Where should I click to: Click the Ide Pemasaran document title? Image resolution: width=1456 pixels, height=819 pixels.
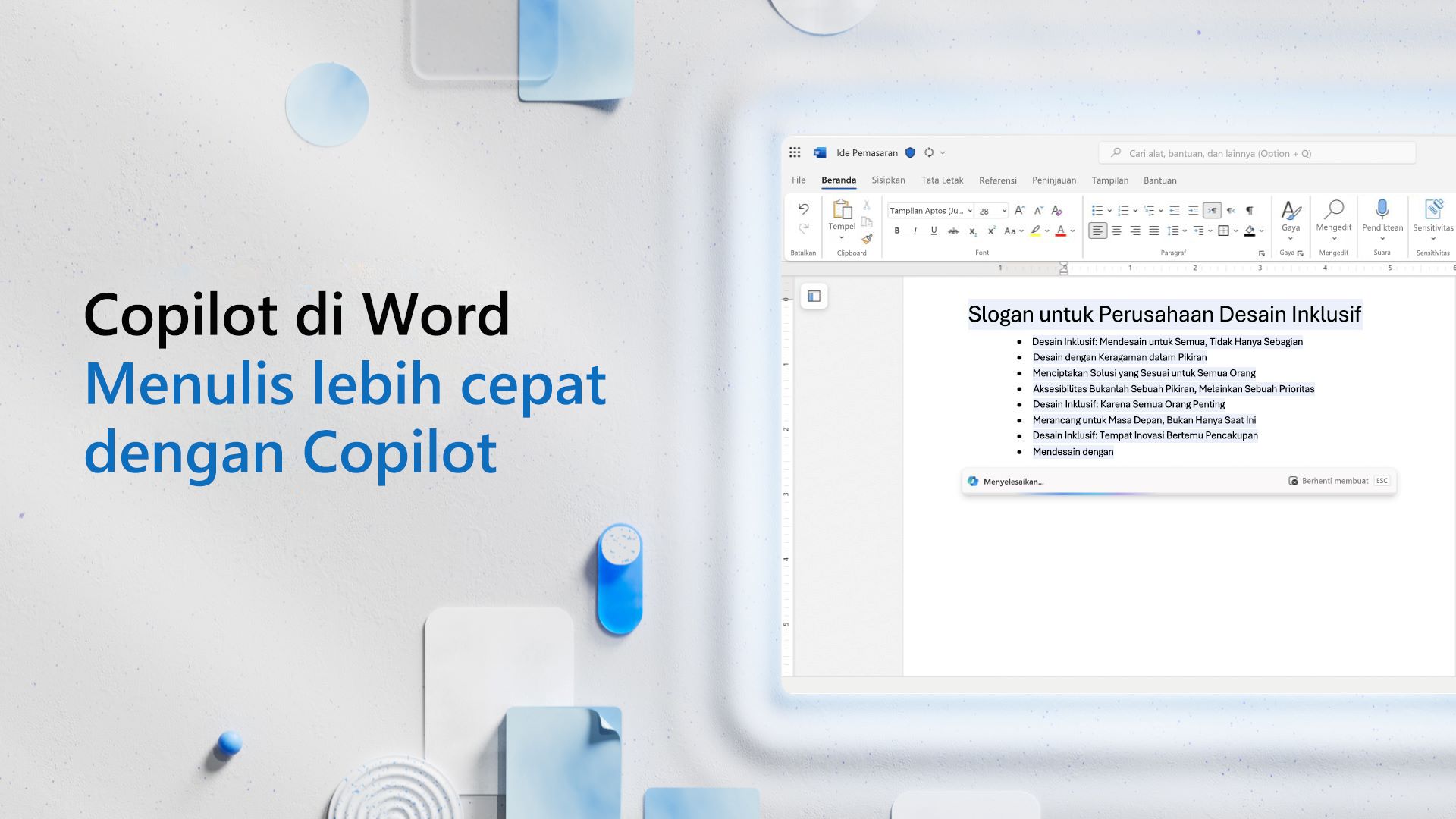tap(867, 152)
